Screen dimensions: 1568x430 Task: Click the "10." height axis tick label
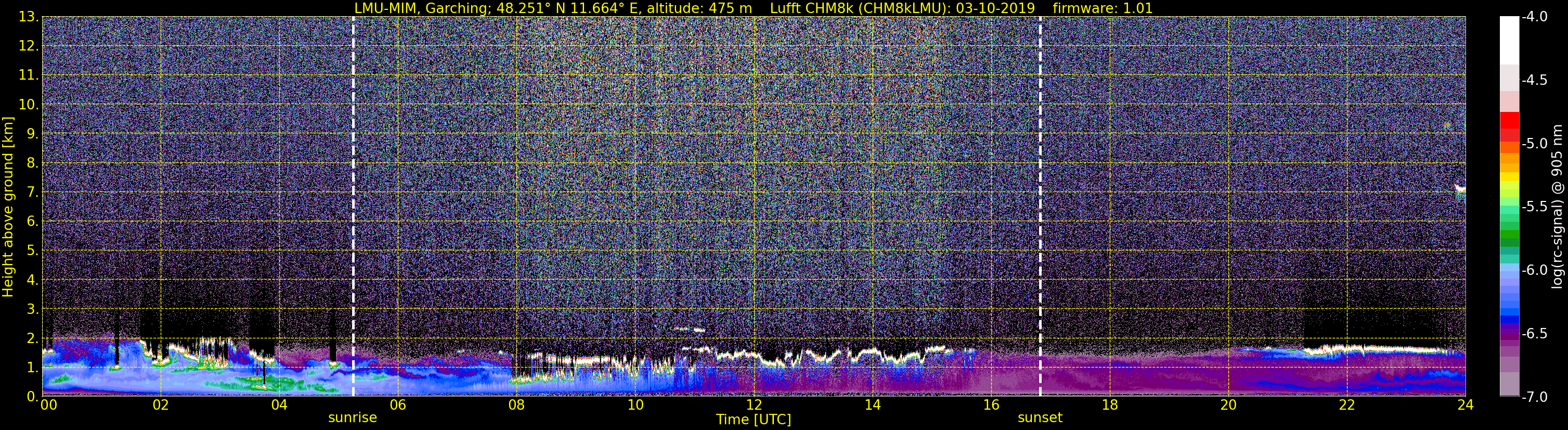(x=29, y=104)
